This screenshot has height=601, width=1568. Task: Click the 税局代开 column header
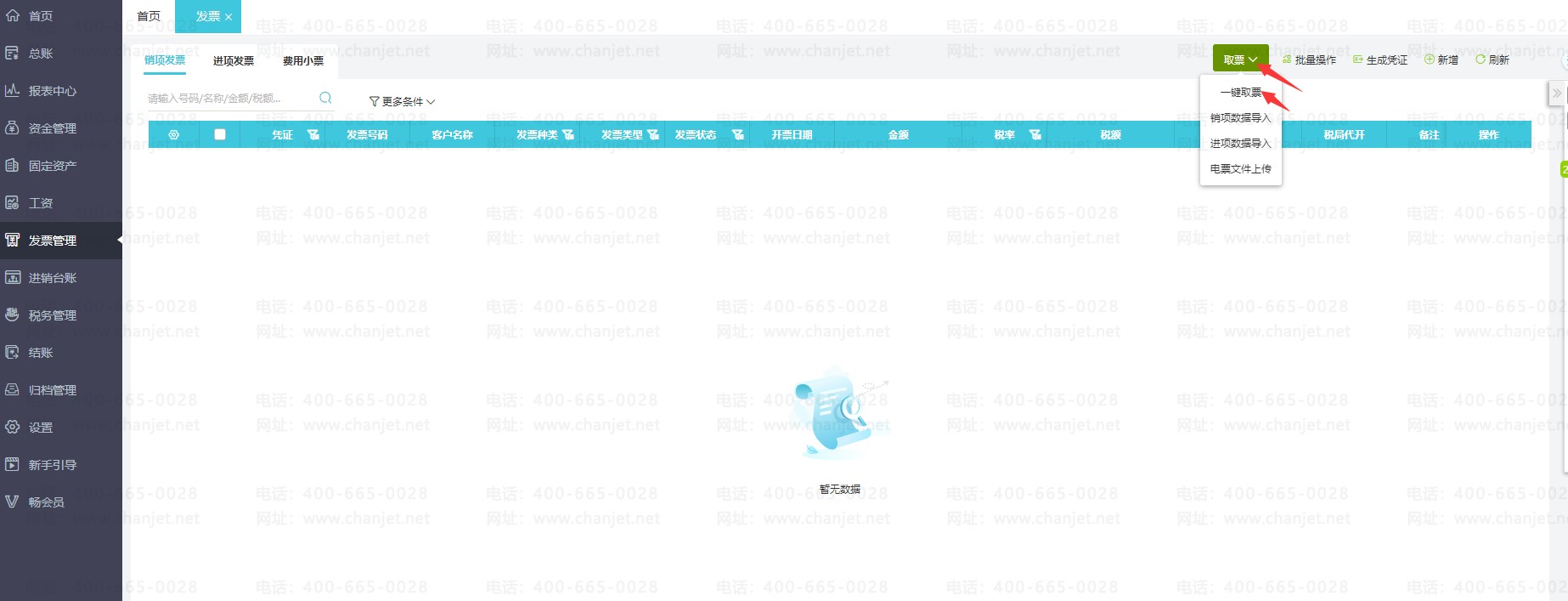1345,134
